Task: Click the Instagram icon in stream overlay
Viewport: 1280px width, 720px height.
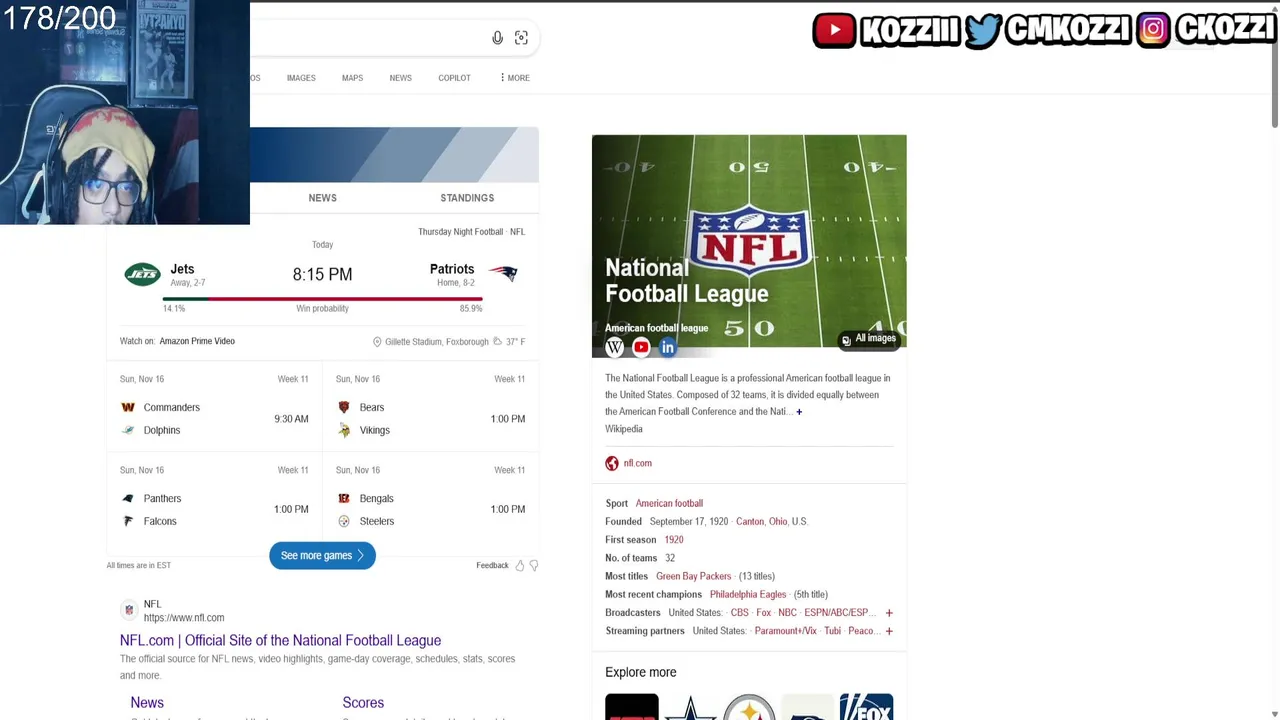Action: [x=1153, y=30]
